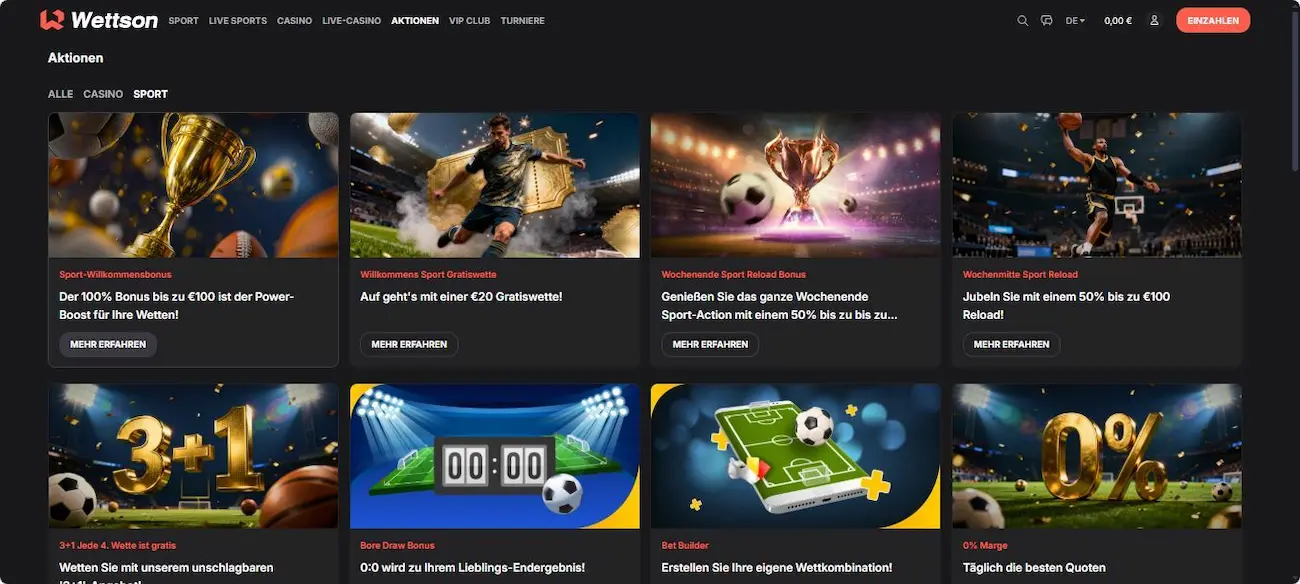
Task: Open the 00:00 Bore Draw Bonus image
Action: (495, 456)
